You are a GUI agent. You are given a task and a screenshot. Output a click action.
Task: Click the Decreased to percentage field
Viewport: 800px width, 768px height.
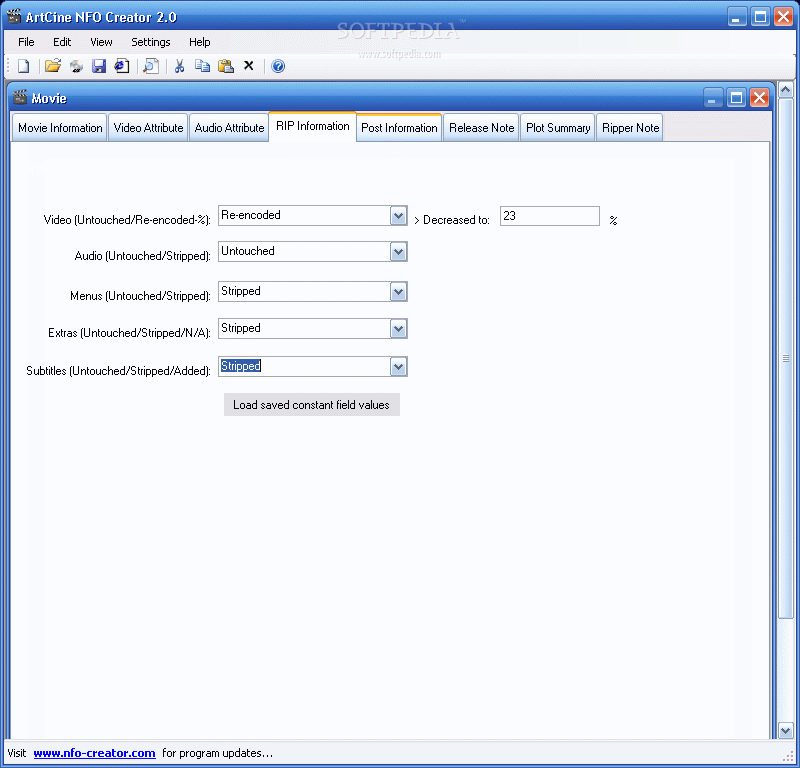(x=549, y=216)
